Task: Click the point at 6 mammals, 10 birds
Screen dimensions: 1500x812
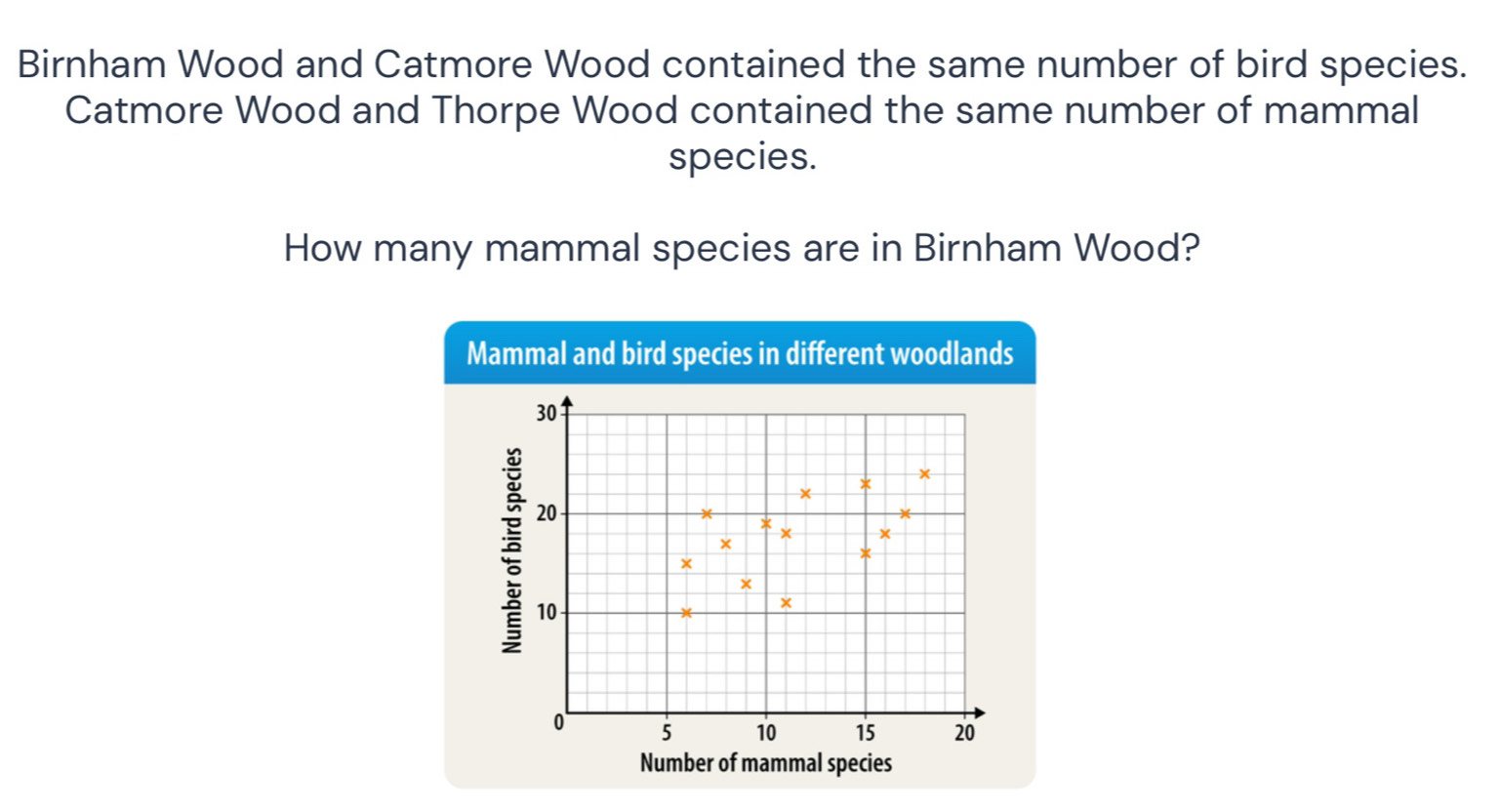Action: [x=686, y=613]
